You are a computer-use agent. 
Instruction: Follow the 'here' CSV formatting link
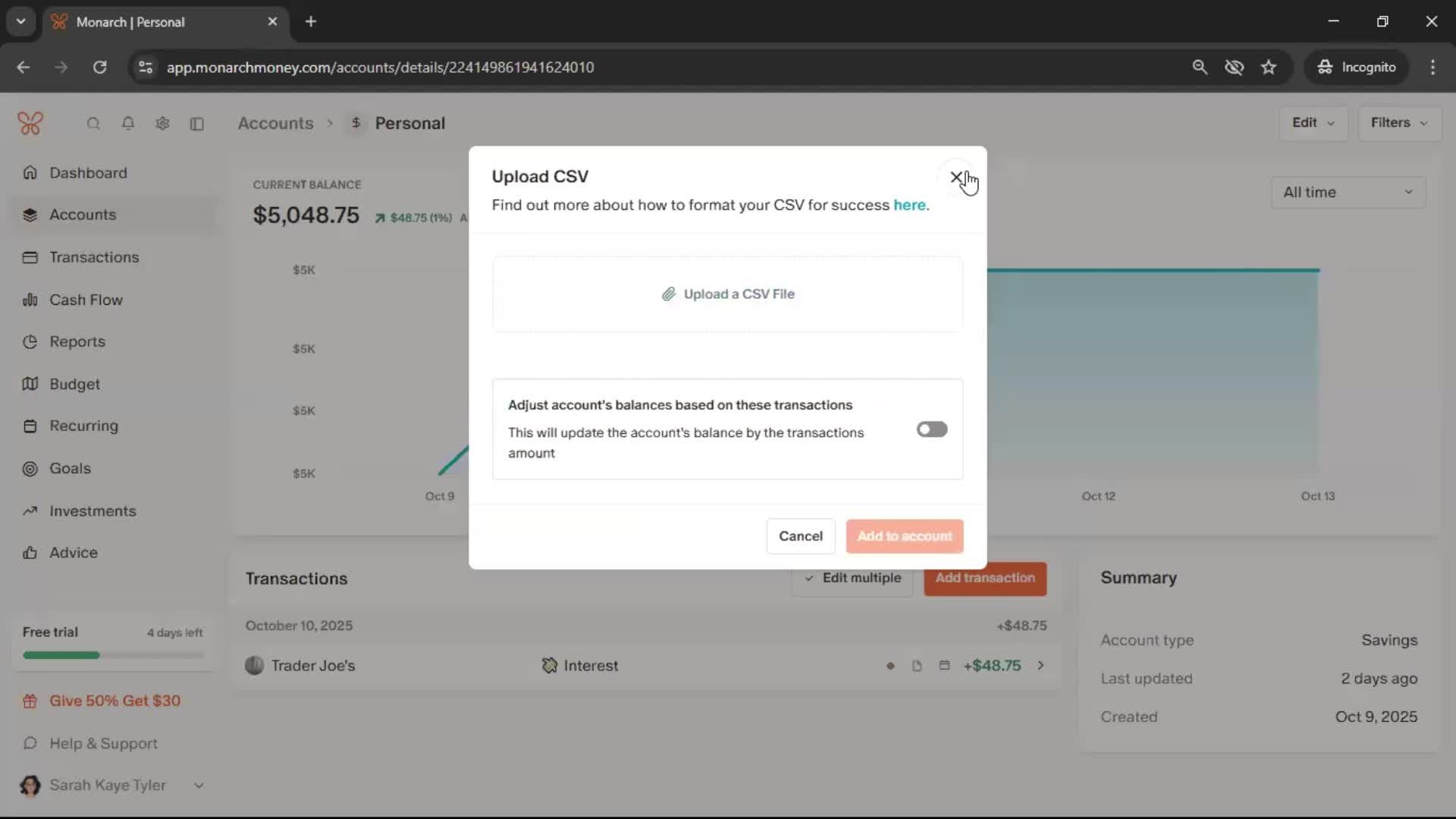tap(908, 205)
